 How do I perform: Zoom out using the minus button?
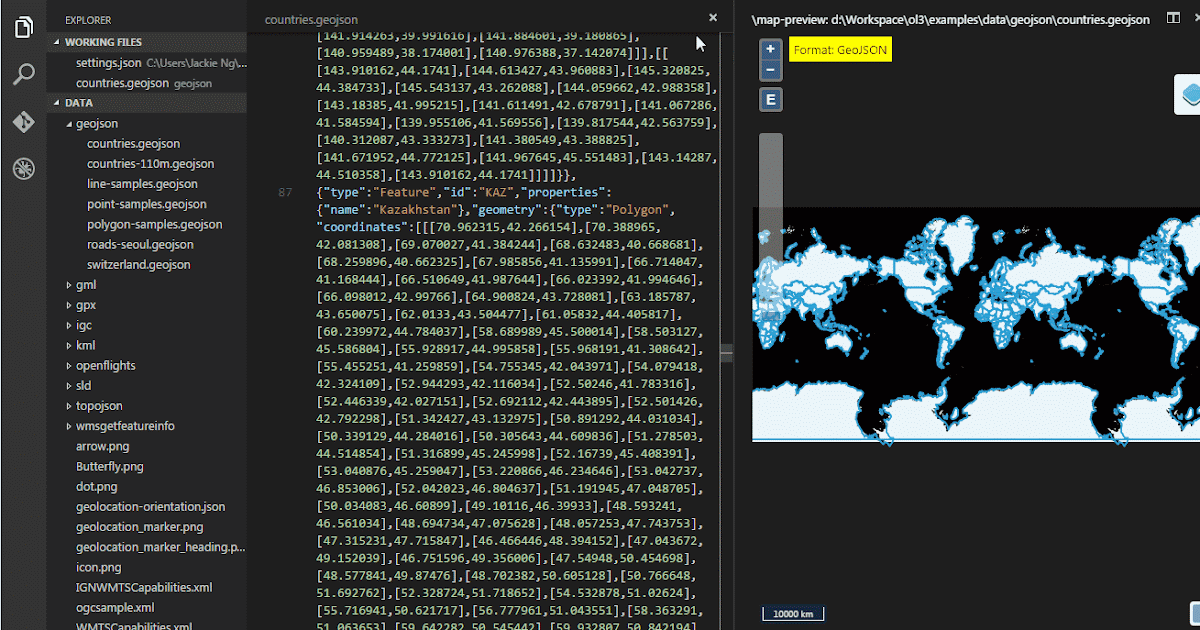coord(769,69)
